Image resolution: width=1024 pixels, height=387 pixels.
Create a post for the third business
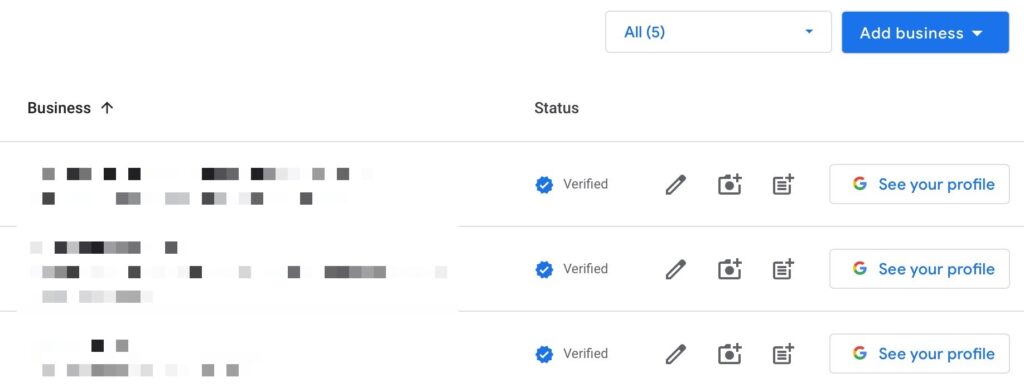[x=783, y=354]
